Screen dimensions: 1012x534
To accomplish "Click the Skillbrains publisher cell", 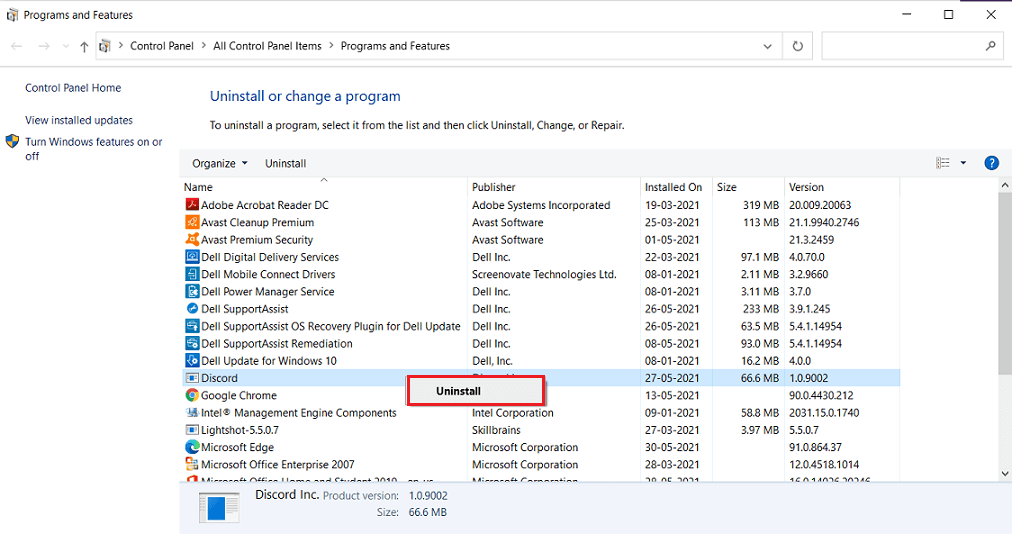I will pos(496,430).
